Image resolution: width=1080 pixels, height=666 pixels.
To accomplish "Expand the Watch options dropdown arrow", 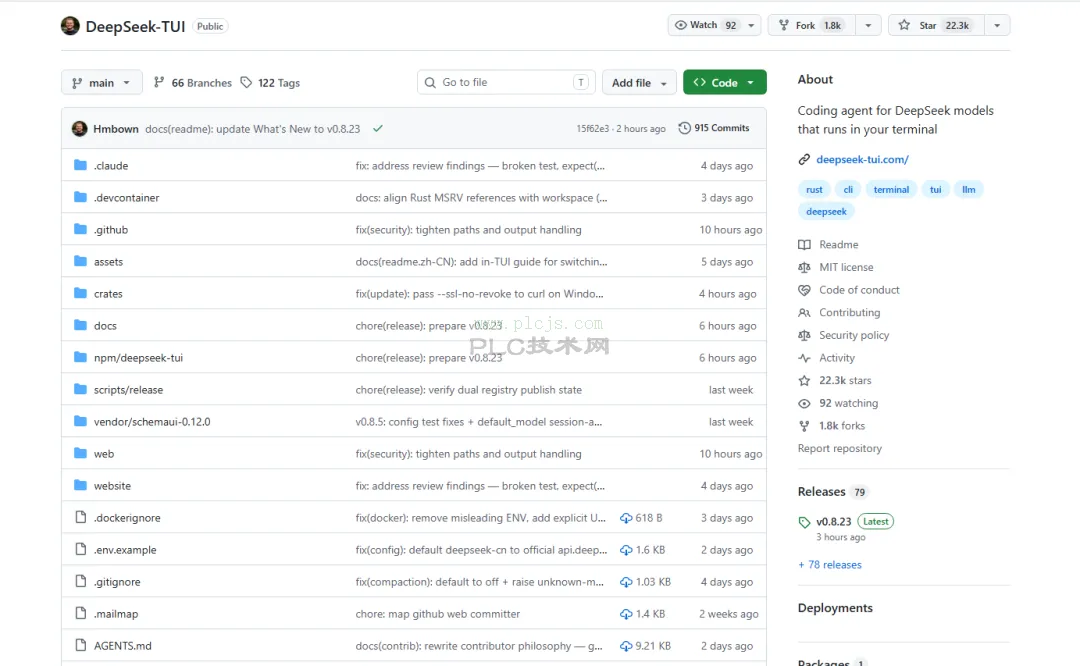I will [x=751, y=25].
